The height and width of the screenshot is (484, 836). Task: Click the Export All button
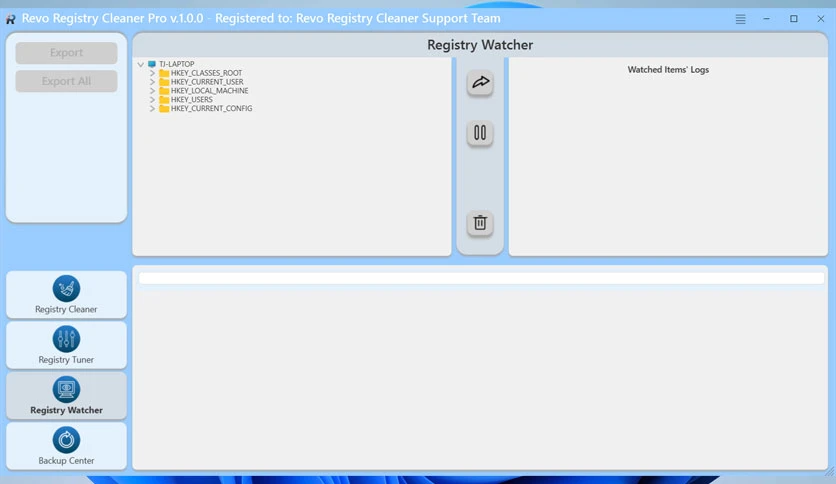tap(66, 81)
